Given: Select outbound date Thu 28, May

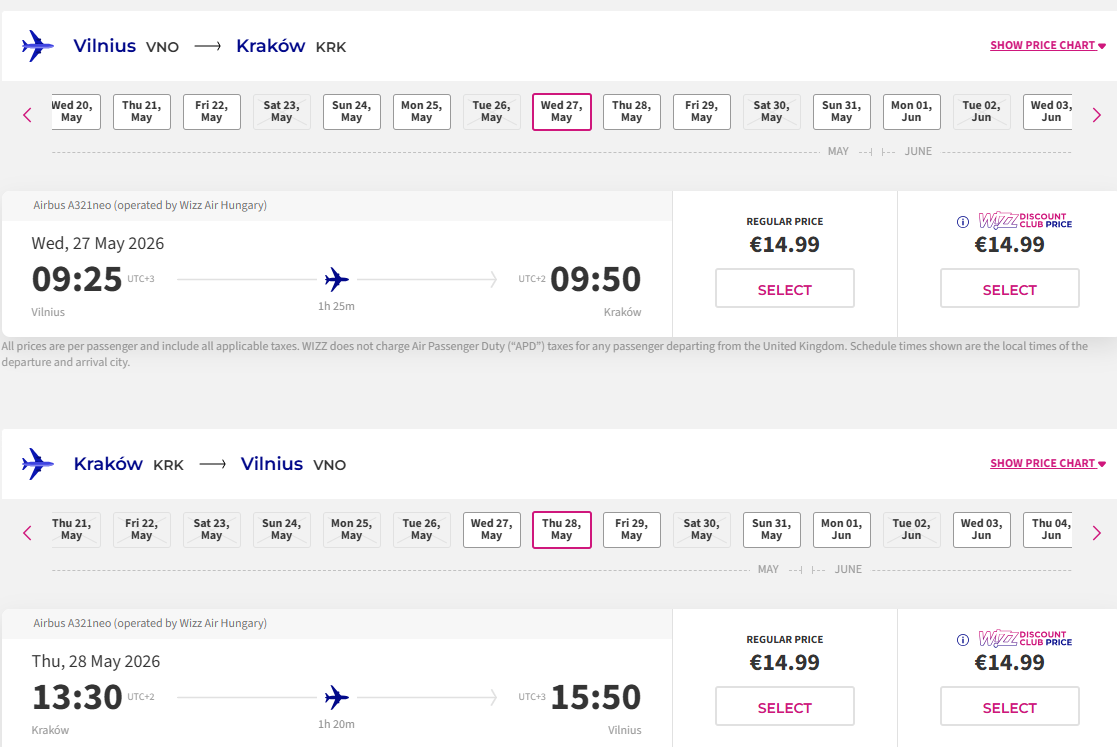Looking at the screenshot, I should point(631,111).
